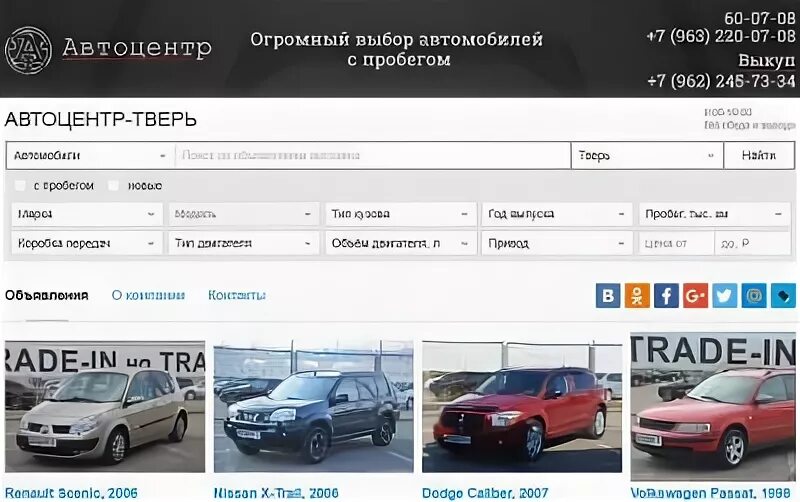Open the Dodge Caliber, 2007 listing link
The image size is (800, 502).
[x=485, y=493]
